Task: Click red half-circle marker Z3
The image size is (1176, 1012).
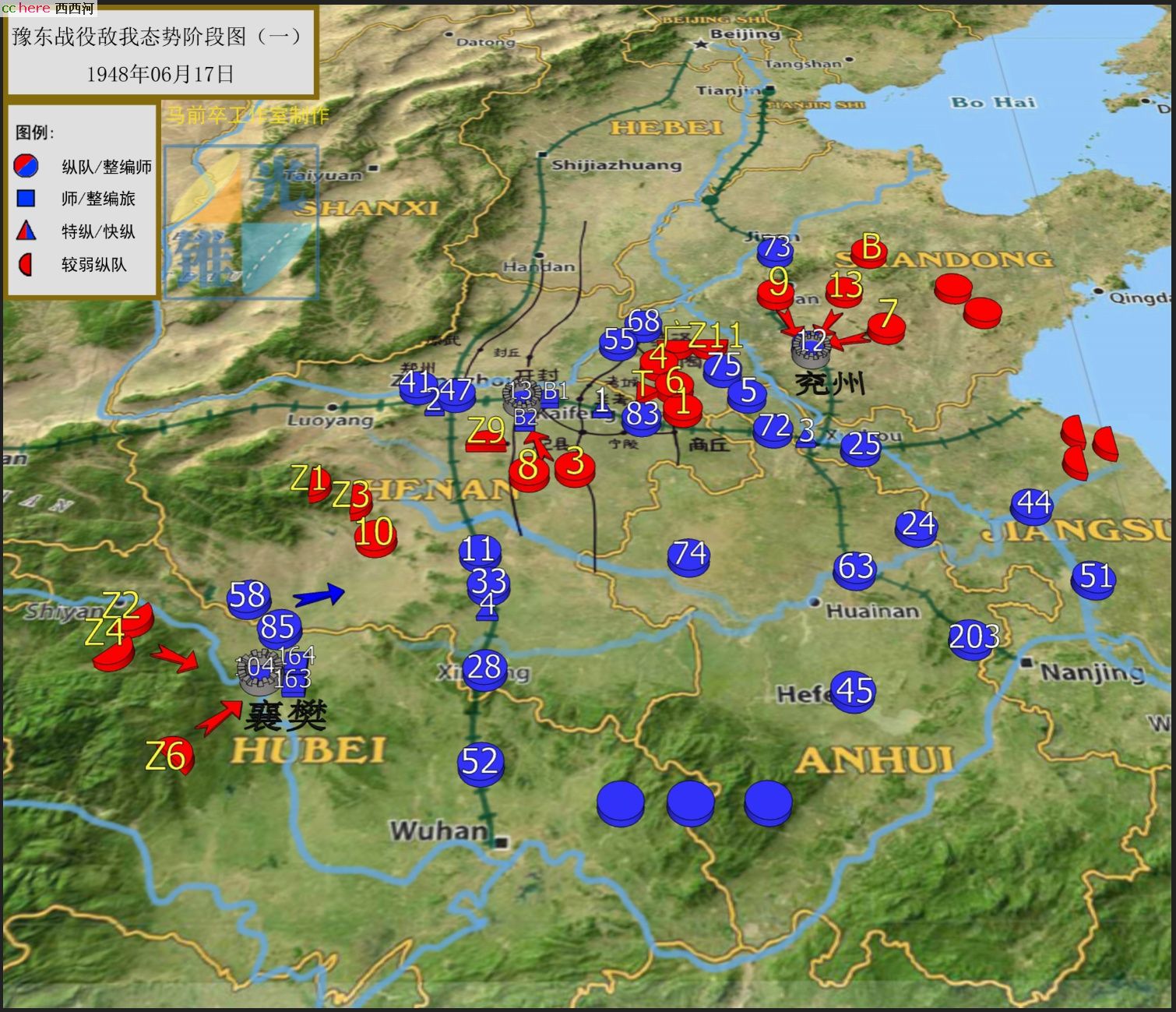Action: click(353, 497)
